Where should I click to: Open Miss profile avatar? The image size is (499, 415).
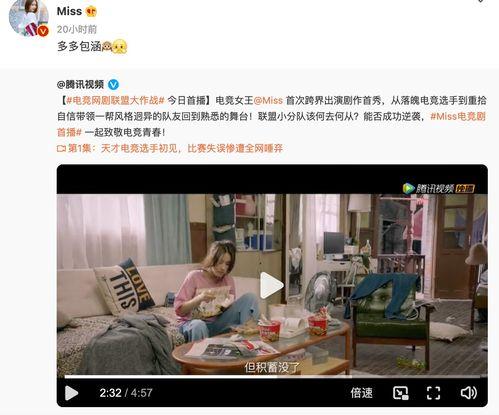pos(29,17)
